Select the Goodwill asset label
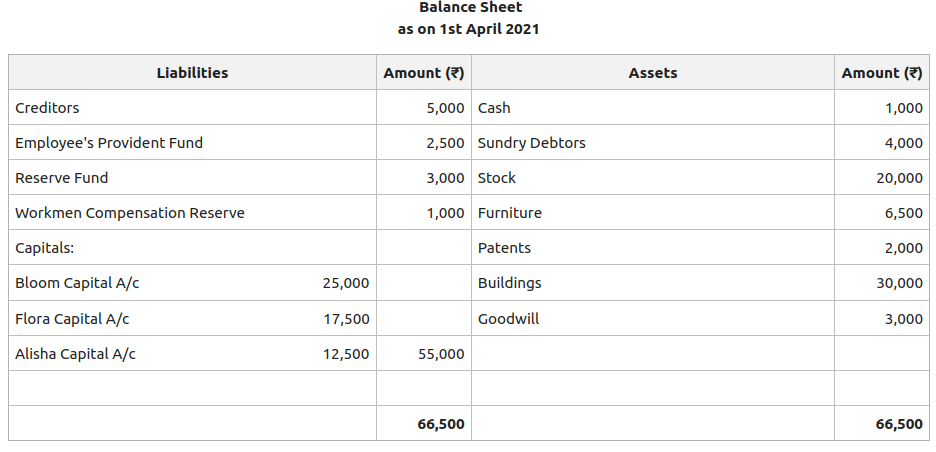The height and width of the screenshot is (452, 936). tap(509, 319)
